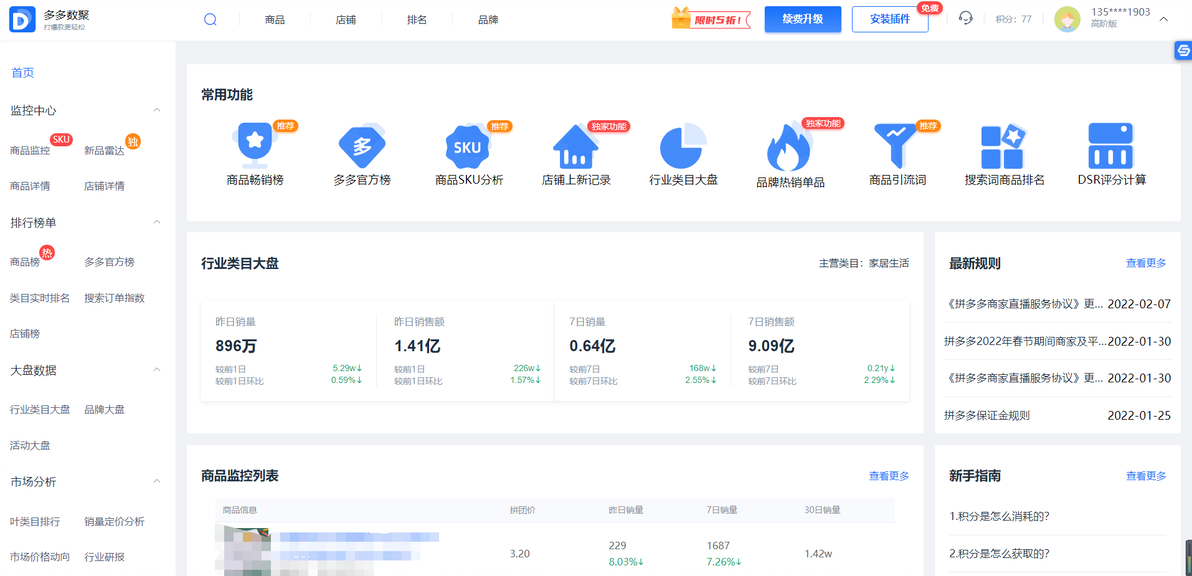
Task: Click the search magnifier in the top bar
Action: (x=208, y=19)
